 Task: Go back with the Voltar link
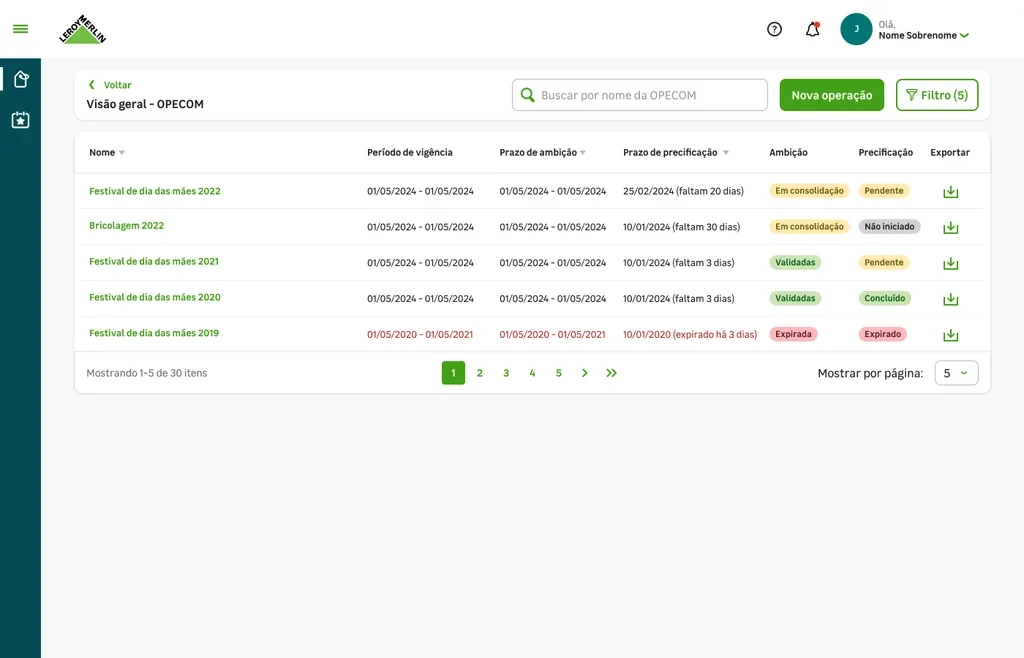coord(110,85)
